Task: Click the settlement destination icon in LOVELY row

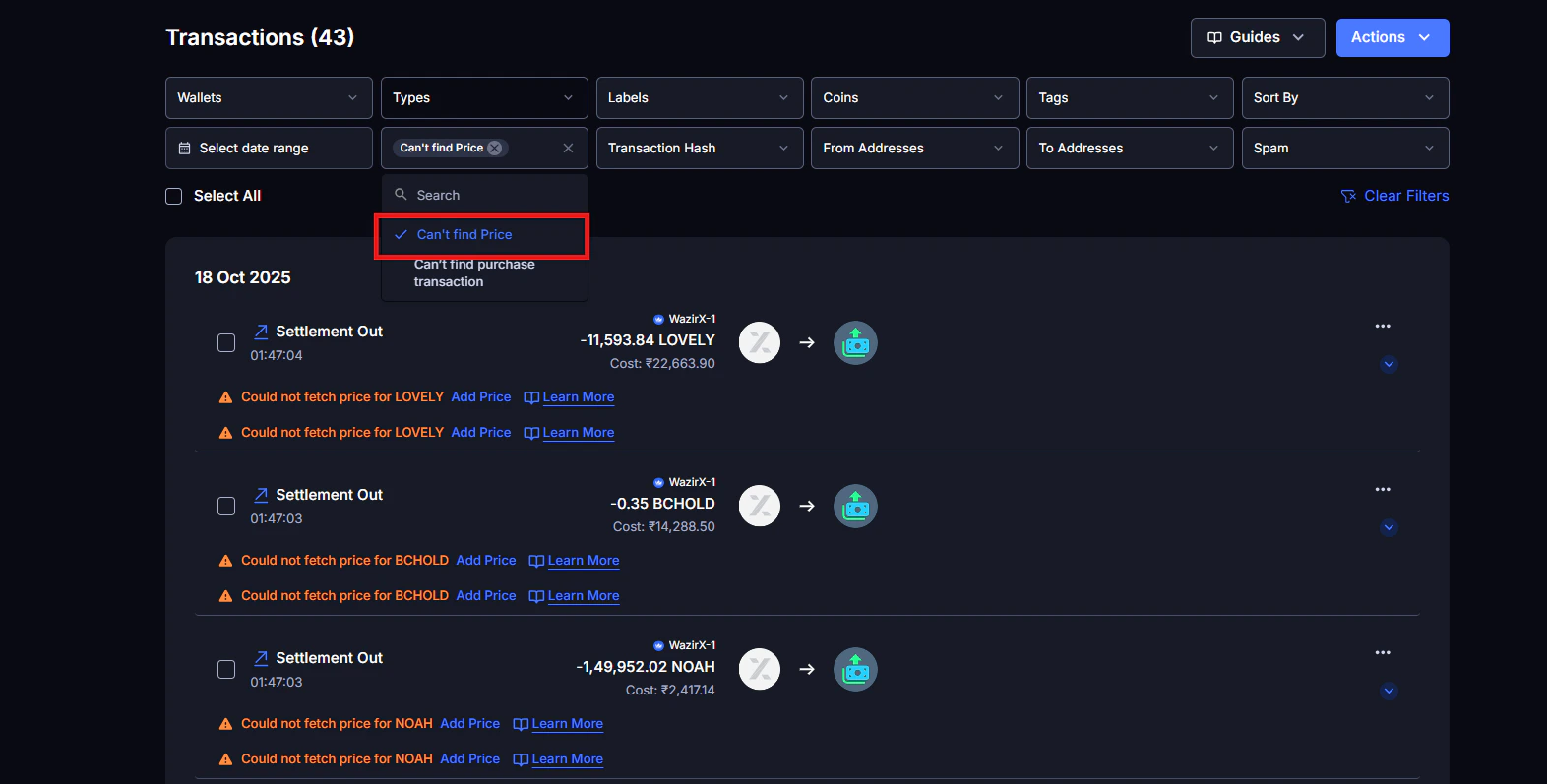Action: point(856,343)
